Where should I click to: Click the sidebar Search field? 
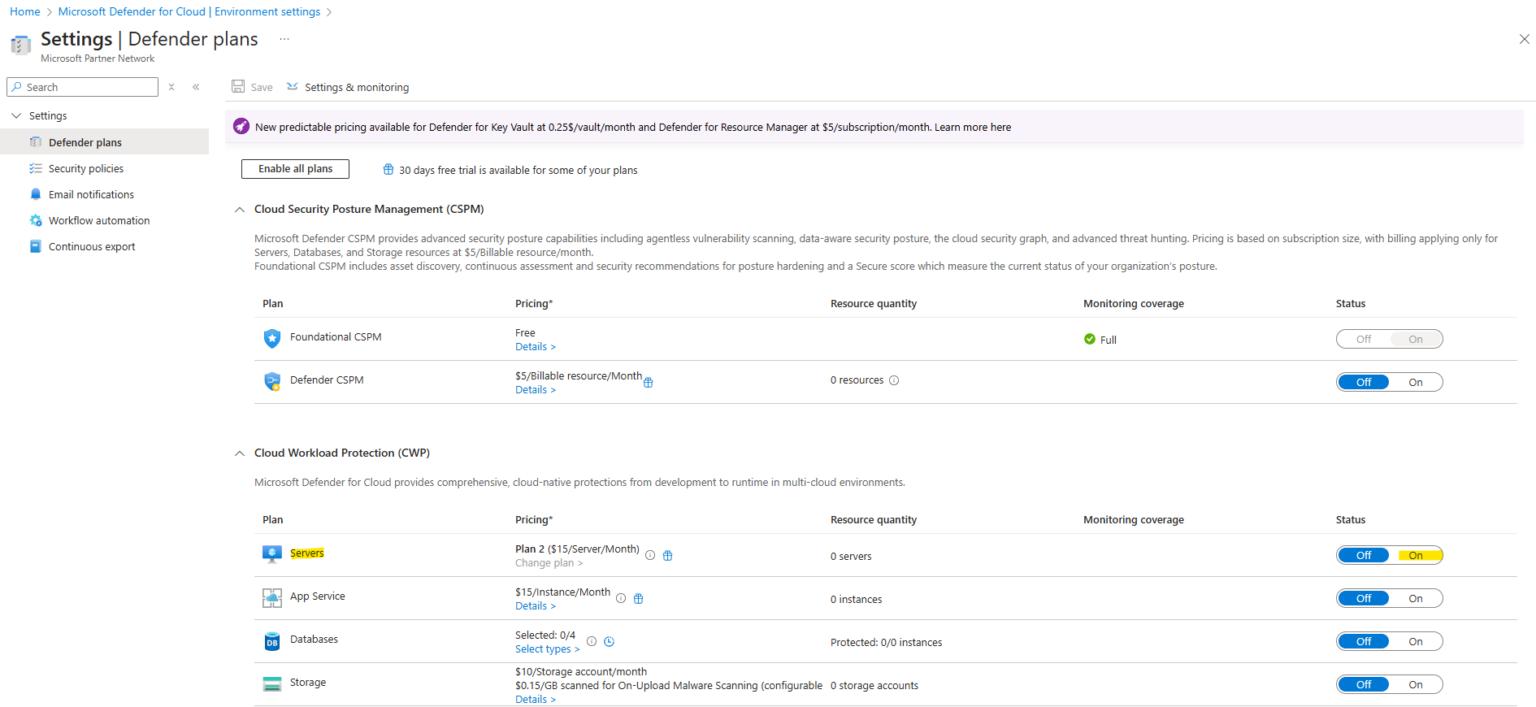click(x=82, y=87)
